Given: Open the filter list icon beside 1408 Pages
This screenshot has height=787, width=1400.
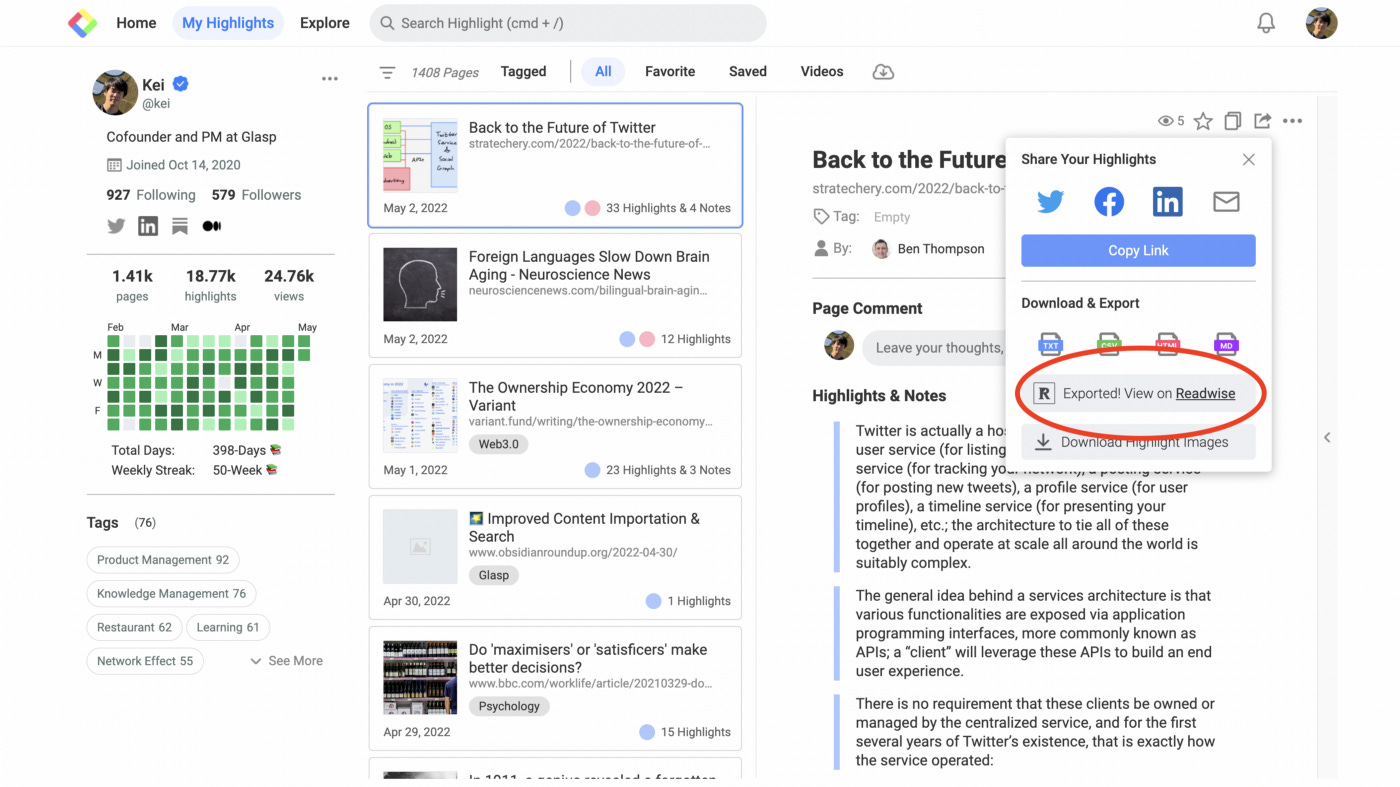Looking at the screenshot, I should (x=388, y=72).
